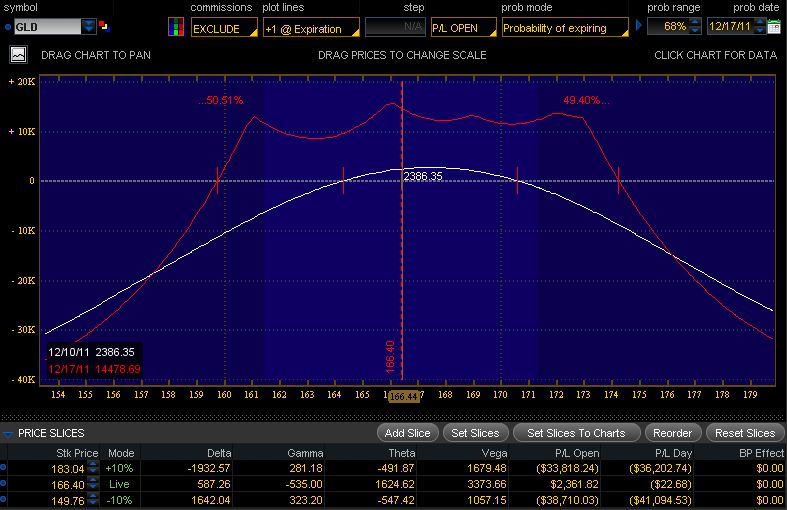
Task: Click the Live mode cell
Action: point(119,484)
